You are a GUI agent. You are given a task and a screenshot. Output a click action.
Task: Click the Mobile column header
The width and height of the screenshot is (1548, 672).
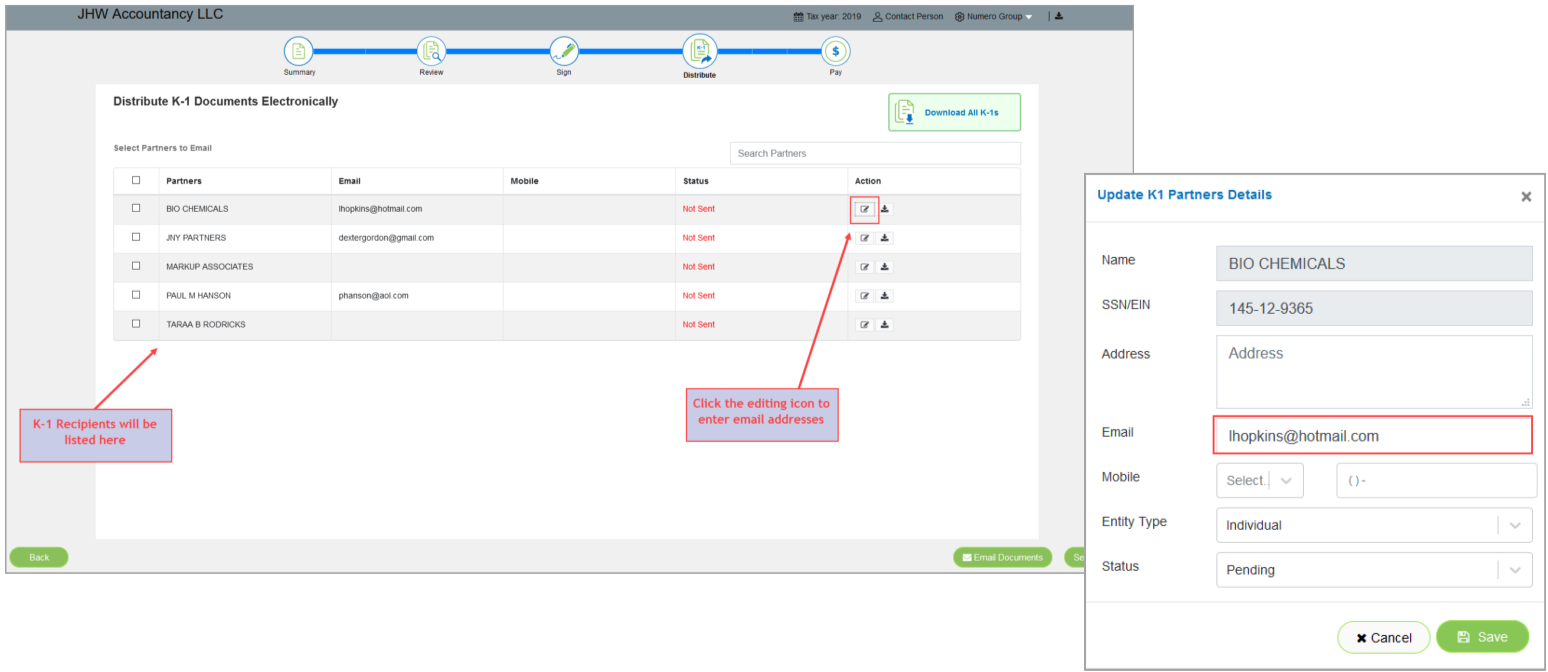(x=525, y=181)
